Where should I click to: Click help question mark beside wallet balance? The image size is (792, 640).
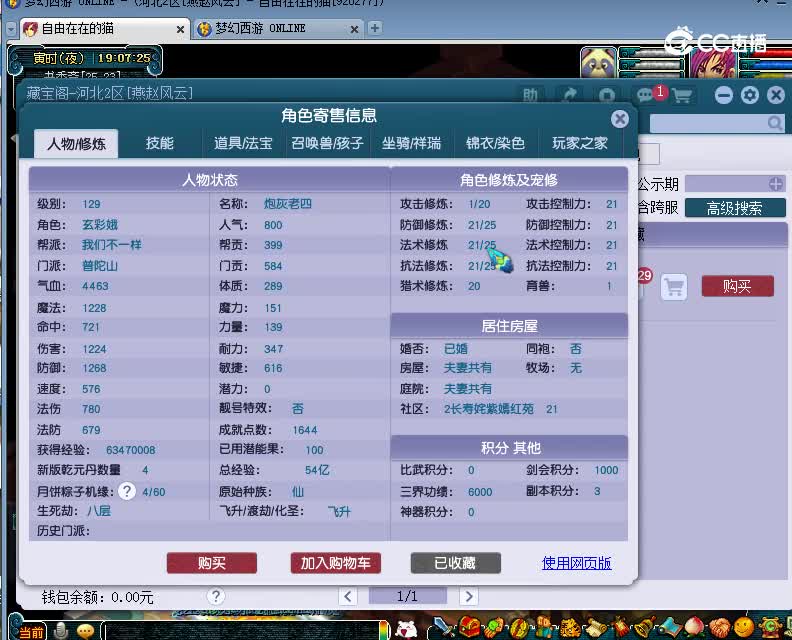point(216,597)
